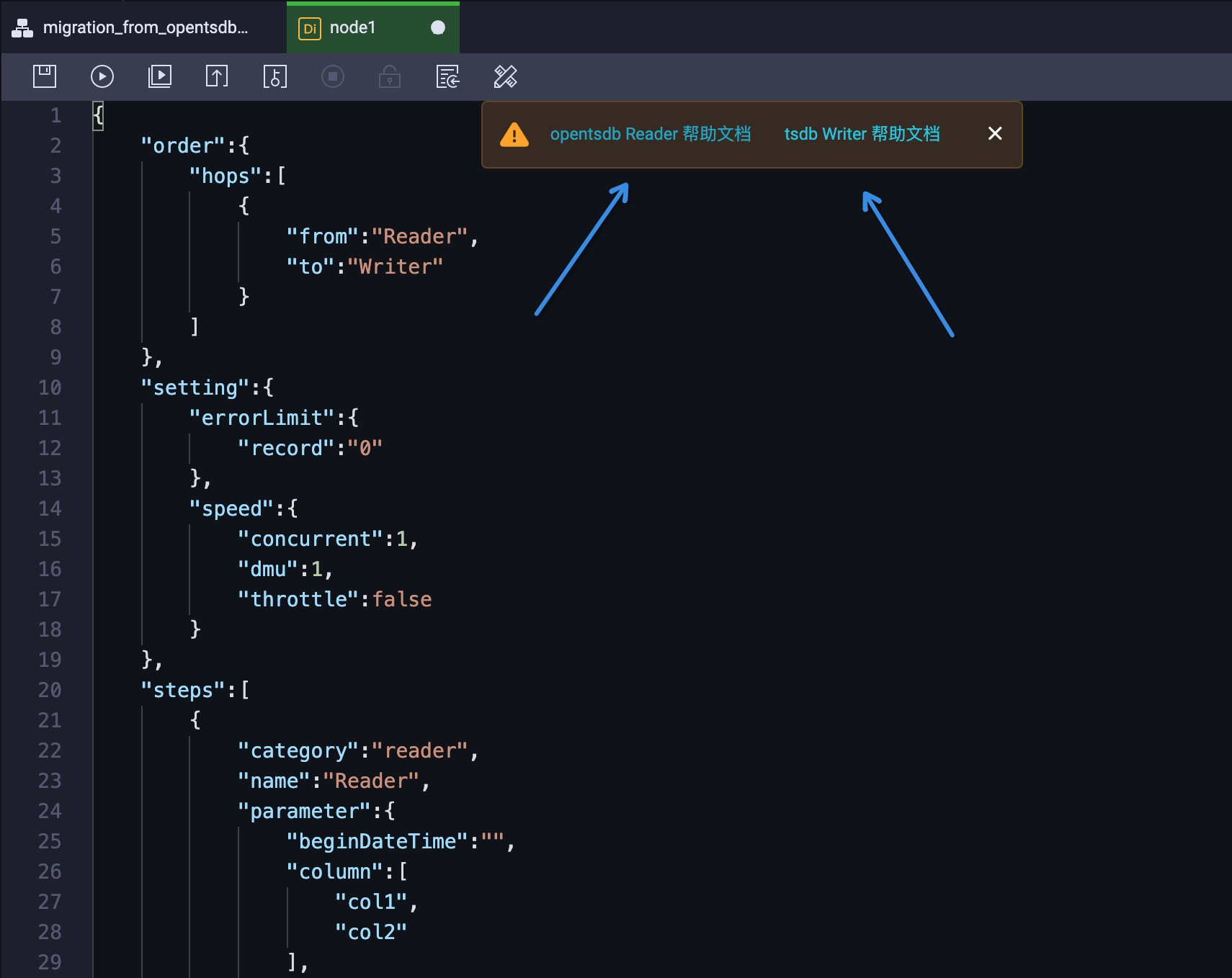This screenshot has width=1232, height=978.
Task: Click the format code icon
Action: coord(505,76)
